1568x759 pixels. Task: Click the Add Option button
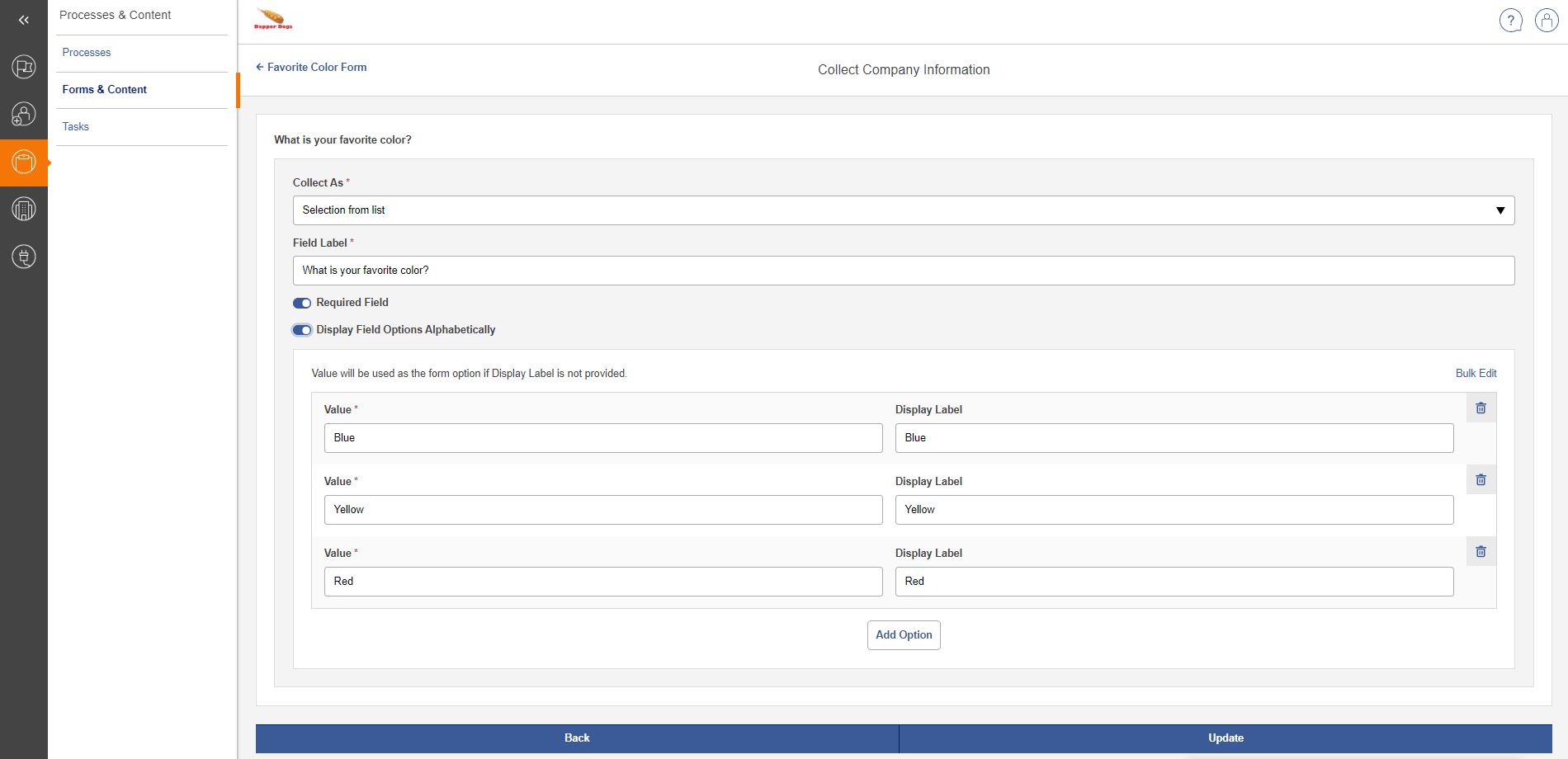(x=903, y=635)
